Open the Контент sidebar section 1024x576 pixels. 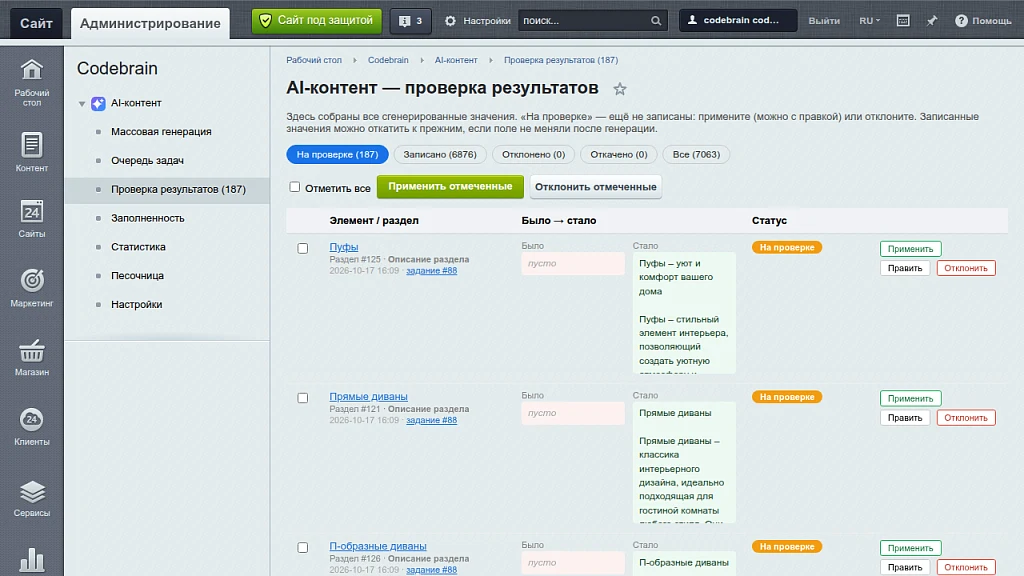coord(31,152)
